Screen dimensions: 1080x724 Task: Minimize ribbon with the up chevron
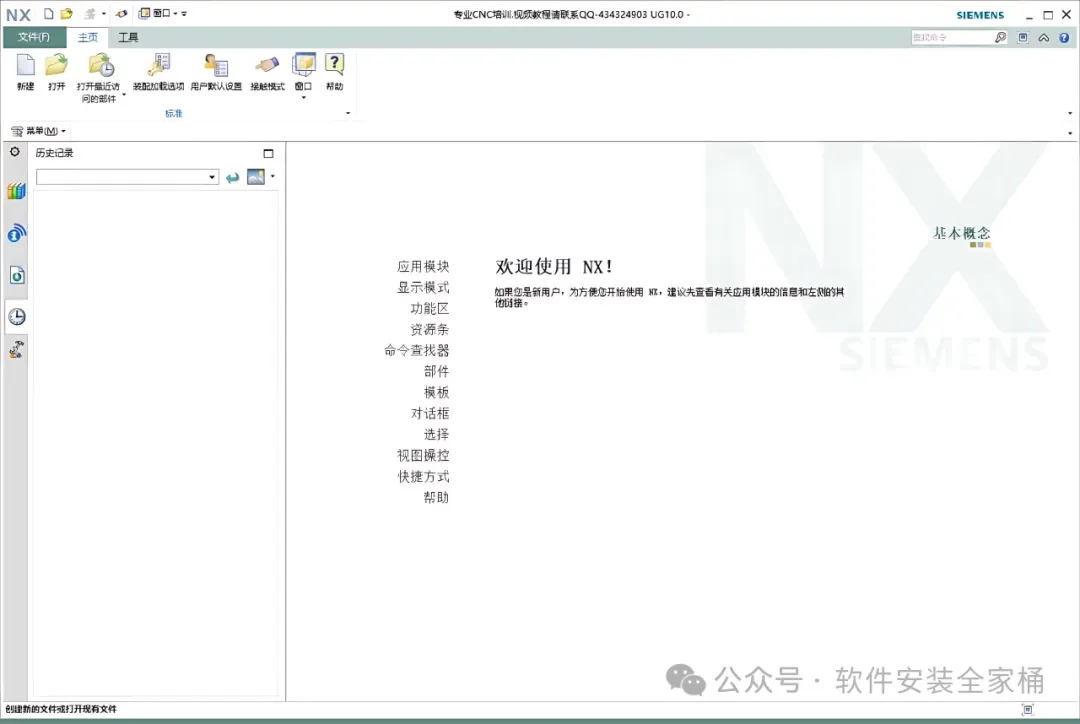coord(1044,38)
